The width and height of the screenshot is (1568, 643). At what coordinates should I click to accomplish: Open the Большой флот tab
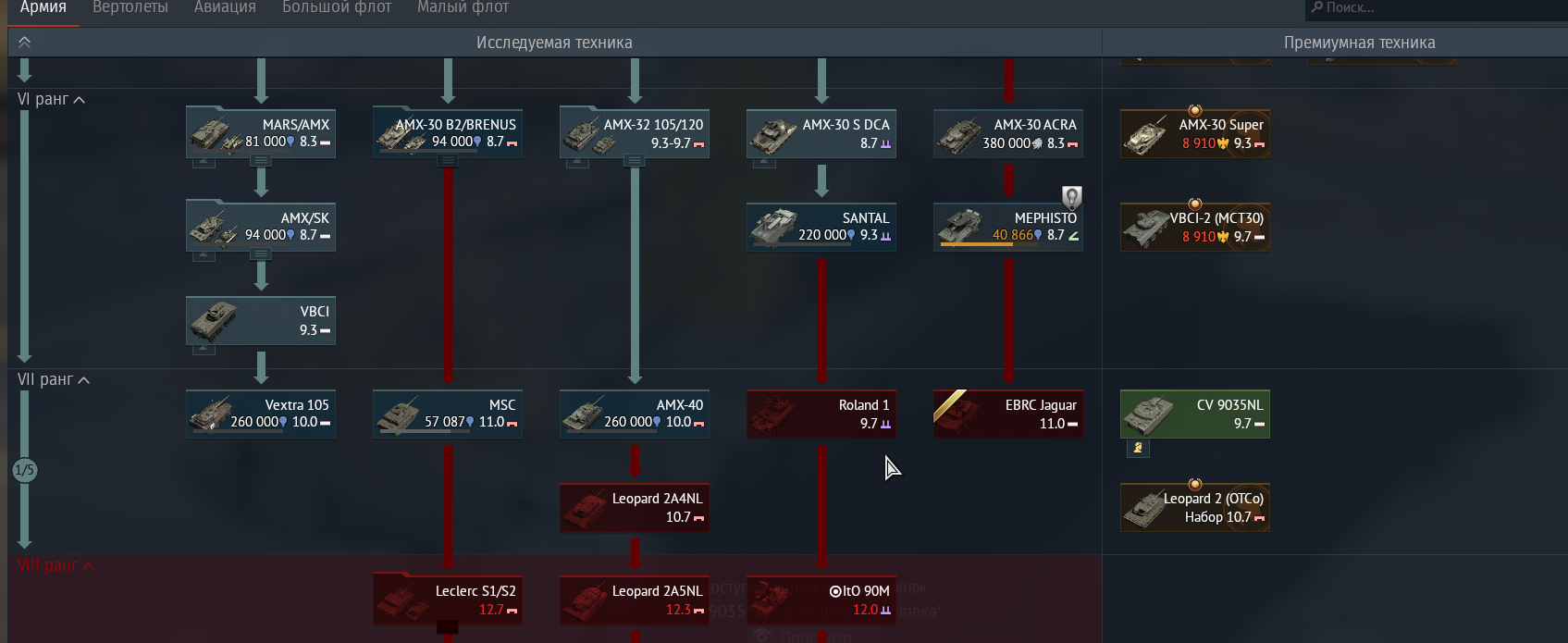pos(337,7)
